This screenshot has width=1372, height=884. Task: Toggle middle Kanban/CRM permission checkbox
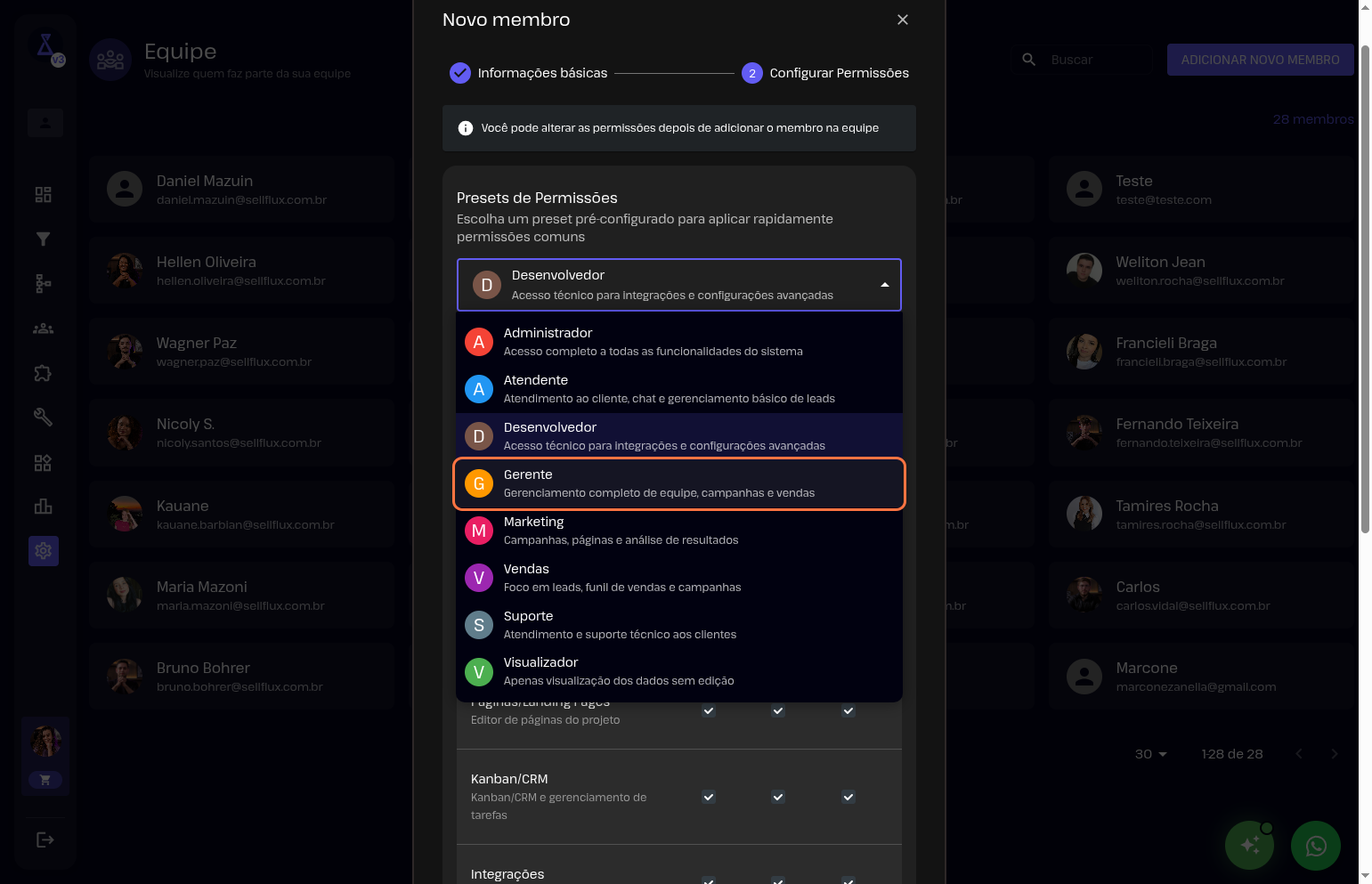click(x=778, y=797)
